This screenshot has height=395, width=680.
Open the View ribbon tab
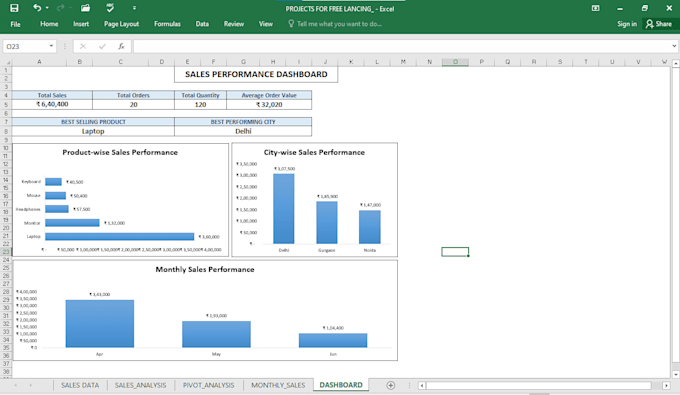pyautogui.click(x=266, y=24)
